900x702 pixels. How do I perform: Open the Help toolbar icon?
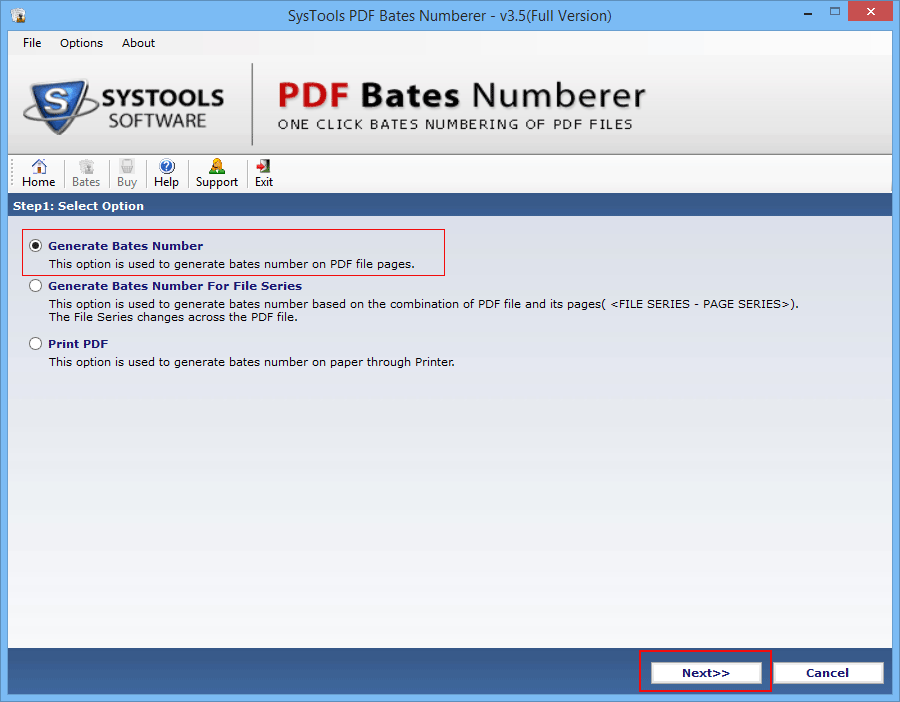(166, 173)
